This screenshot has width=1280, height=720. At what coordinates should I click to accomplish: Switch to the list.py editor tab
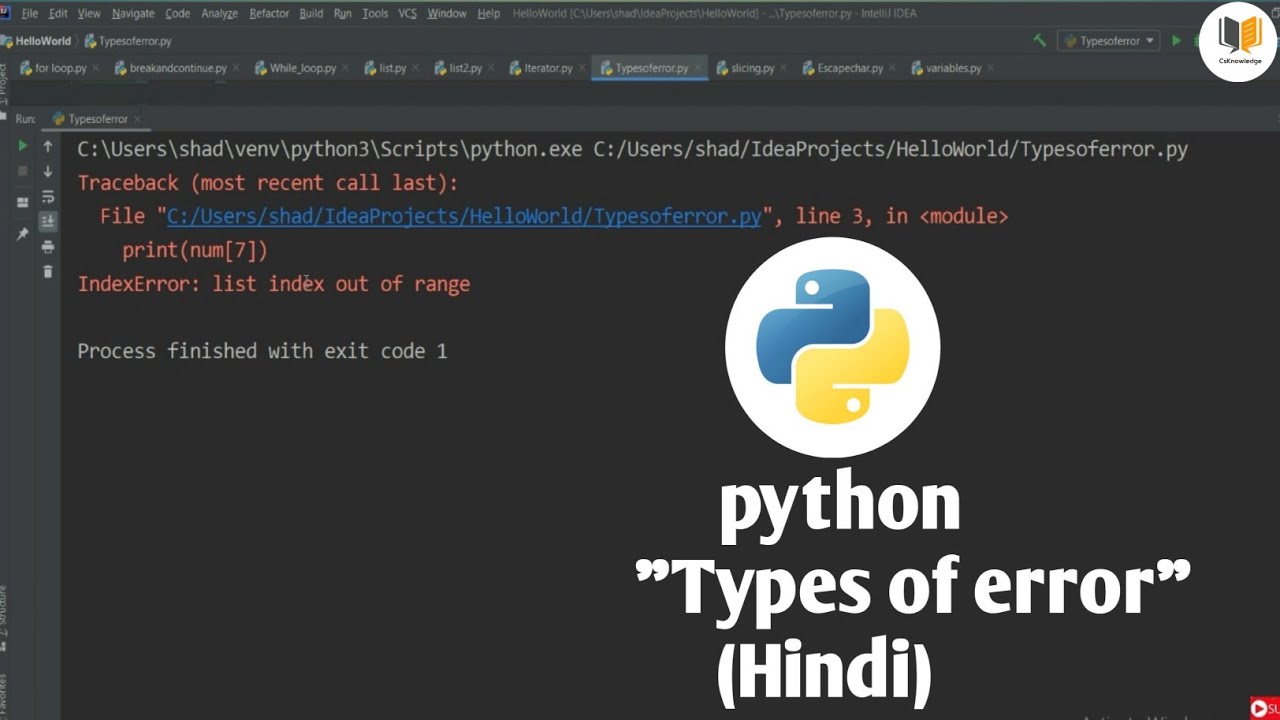tap(392, 68)
